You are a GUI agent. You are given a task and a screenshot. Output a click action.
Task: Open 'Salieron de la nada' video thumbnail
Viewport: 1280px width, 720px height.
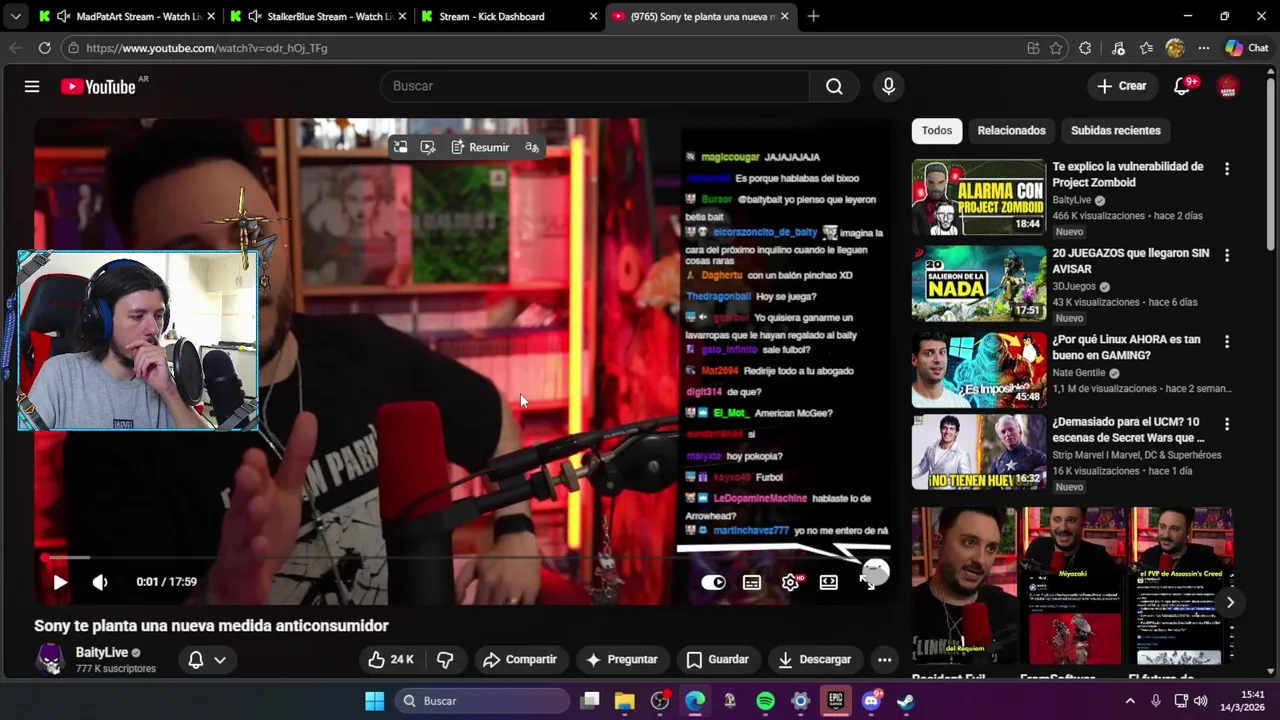[978, 283]
